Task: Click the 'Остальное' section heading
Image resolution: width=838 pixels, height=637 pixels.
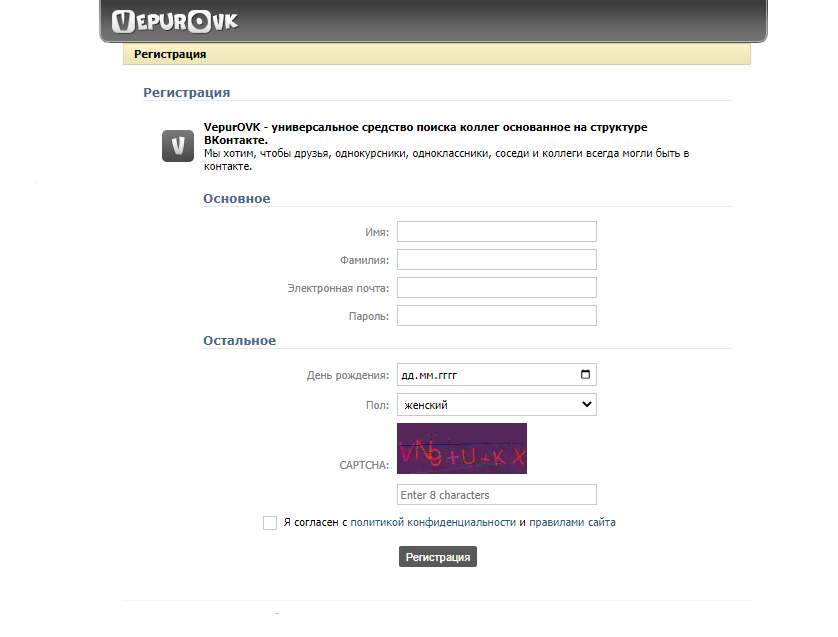Action: pyautogui.click(x=239, y=340)
